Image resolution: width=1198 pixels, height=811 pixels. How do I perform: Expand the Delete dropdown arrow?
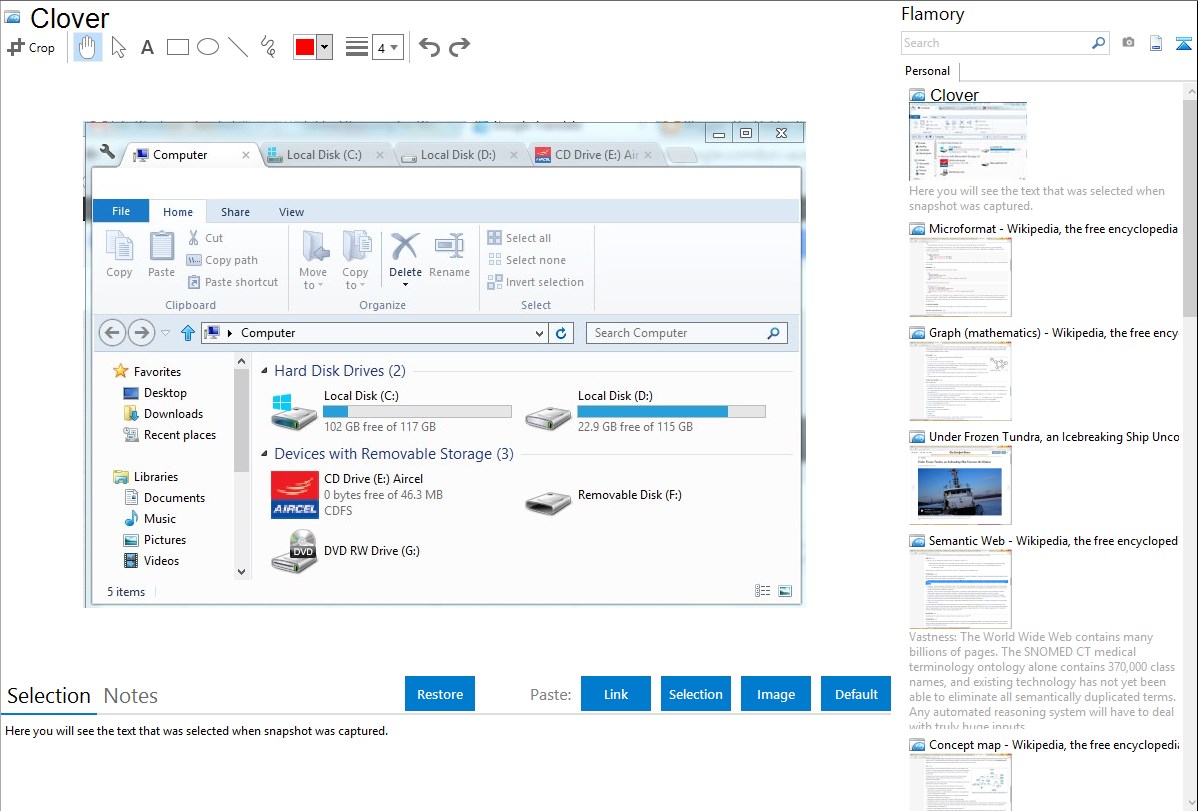[x=405, y=285]
